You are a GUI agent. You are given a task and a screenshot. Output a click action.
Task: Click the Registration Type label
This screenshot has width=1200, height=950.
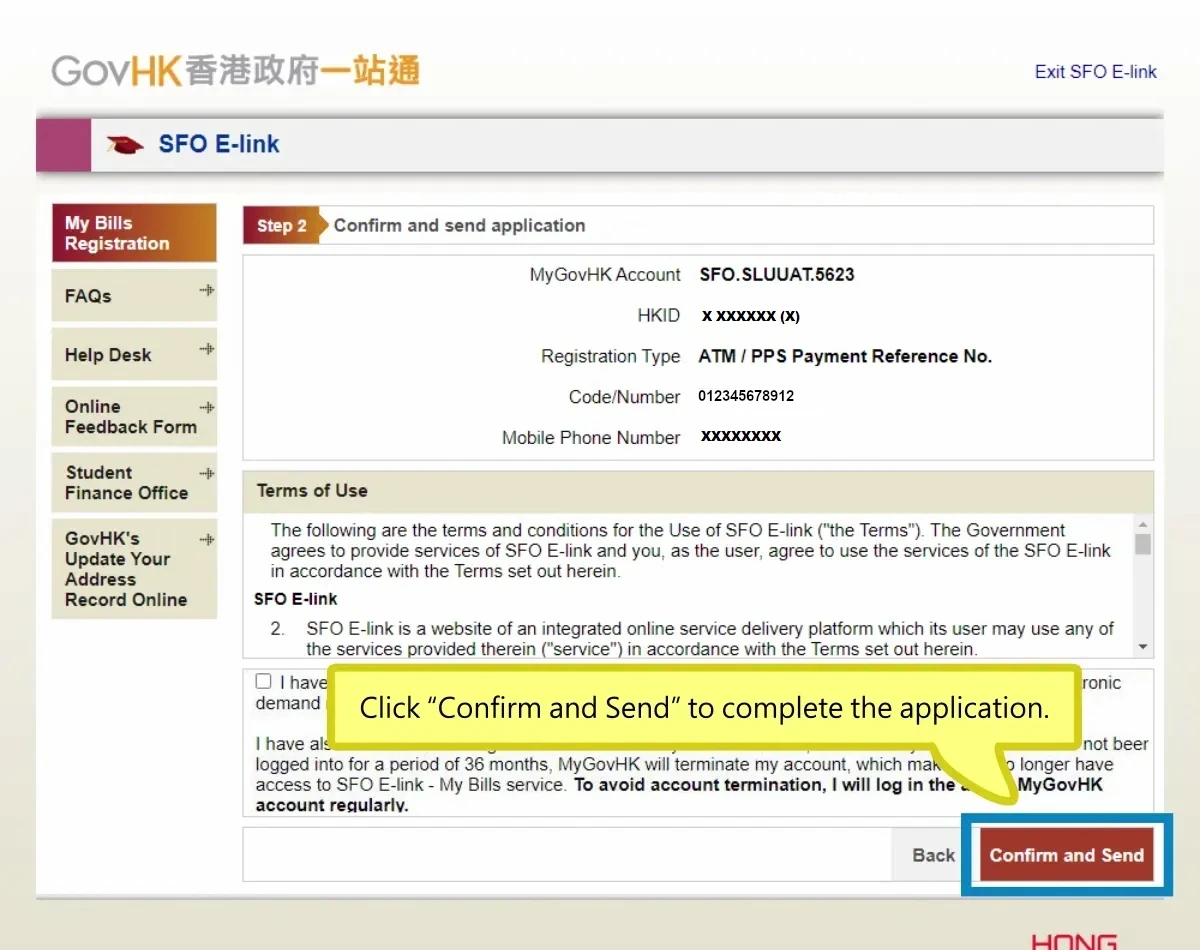pos(611,356)
